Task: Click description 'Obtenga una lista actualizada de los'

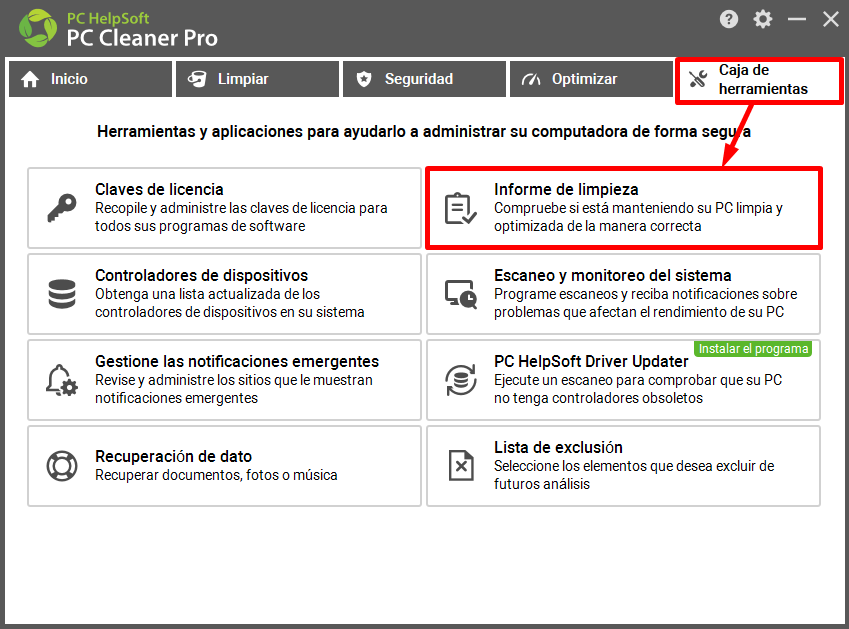Action: coord(230,303)
